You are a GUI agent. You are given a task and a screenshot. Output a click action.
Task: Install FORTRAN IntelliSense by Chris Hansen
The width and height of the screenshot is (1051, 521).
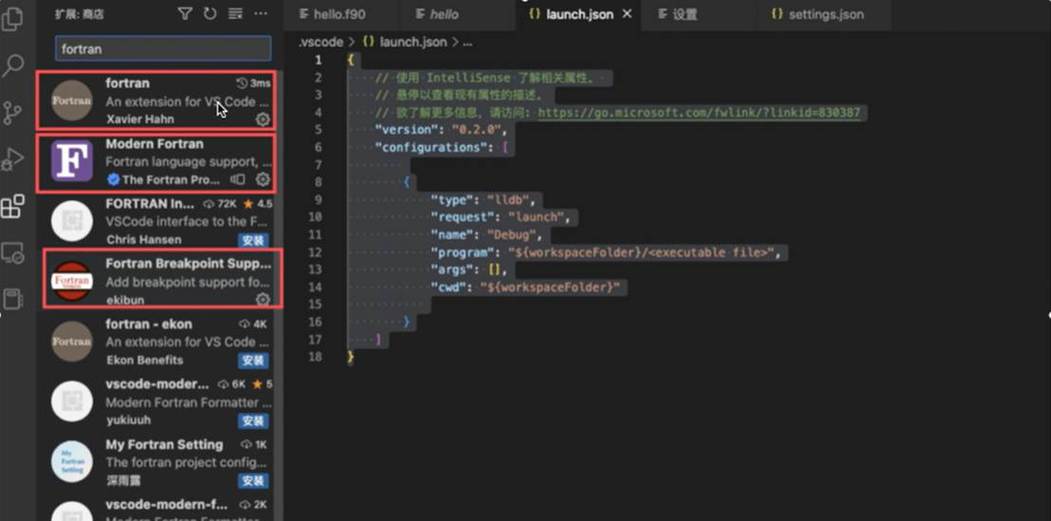tap(253, 240)
